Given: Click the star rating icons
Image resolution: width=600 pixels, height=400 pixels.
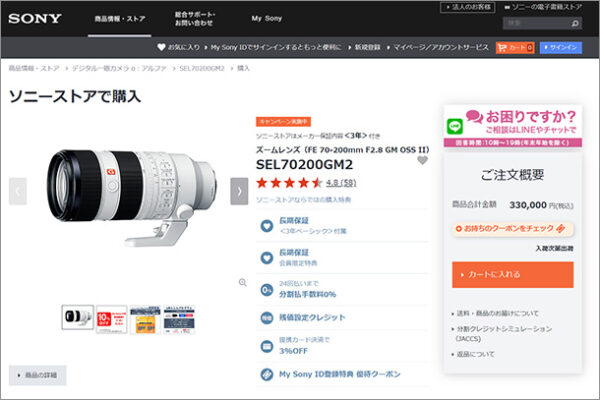Looking at the screenshot, I should coord(290,183).
